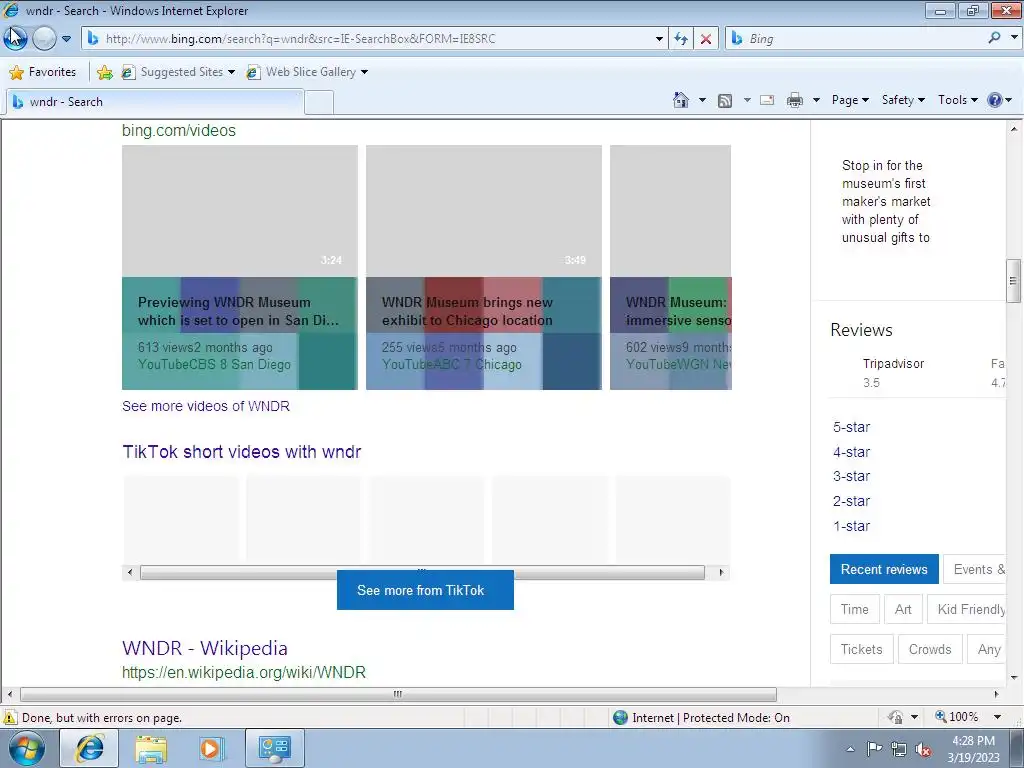
Task: Click the vertical page scrollbar thumb
Action: coord(1013,281)
